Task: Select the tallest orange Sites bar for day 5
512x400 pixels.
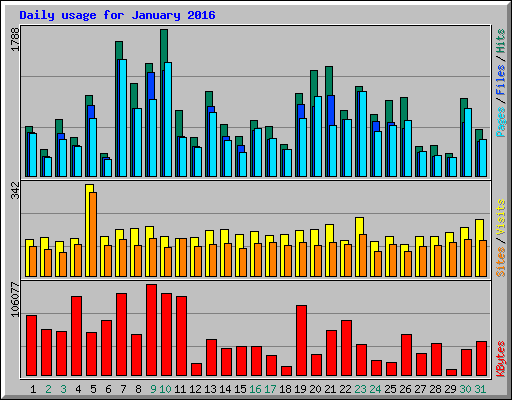Action: click(93, 234)
